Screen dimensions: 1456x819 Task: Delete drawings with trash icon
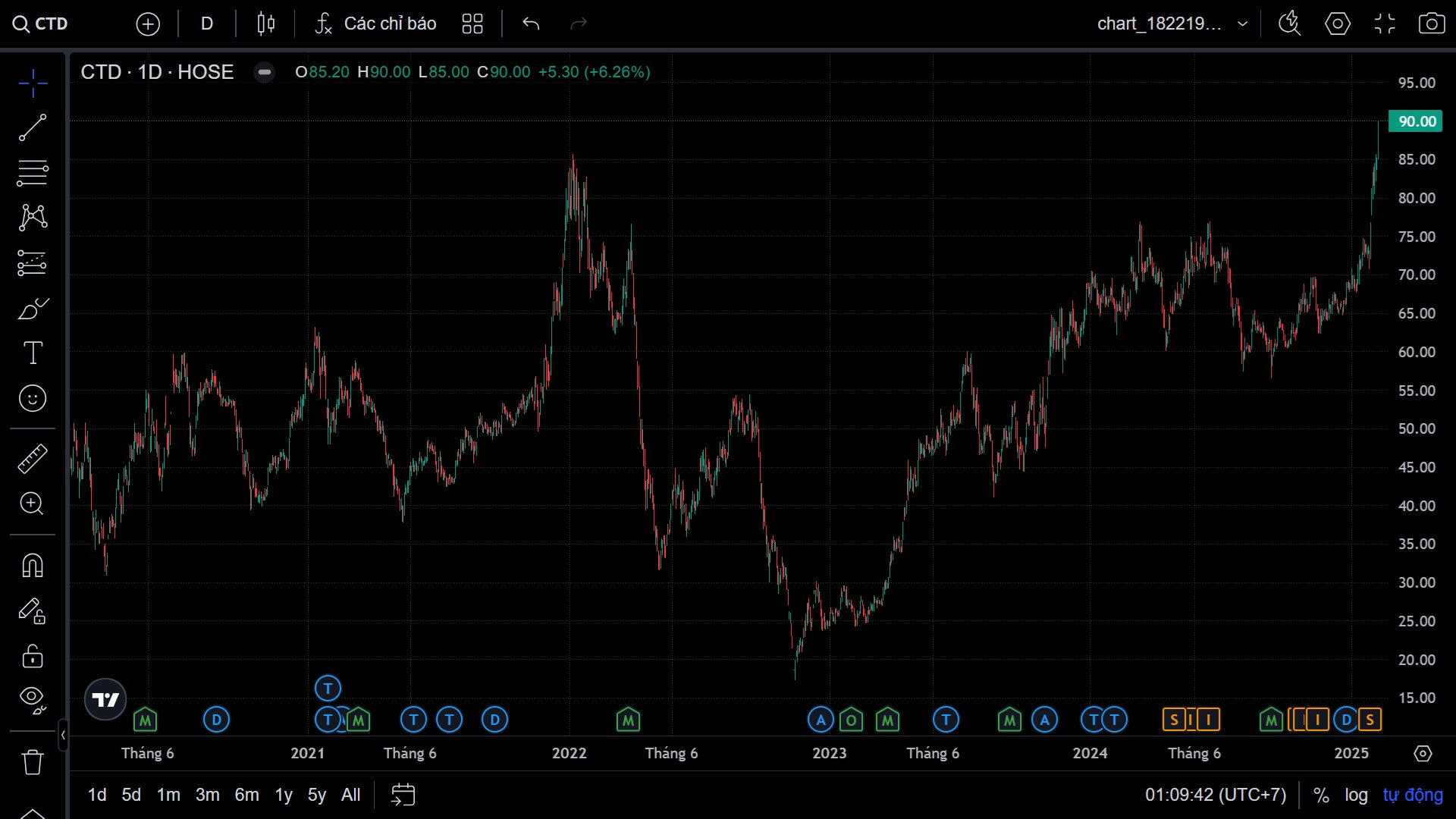33,761
